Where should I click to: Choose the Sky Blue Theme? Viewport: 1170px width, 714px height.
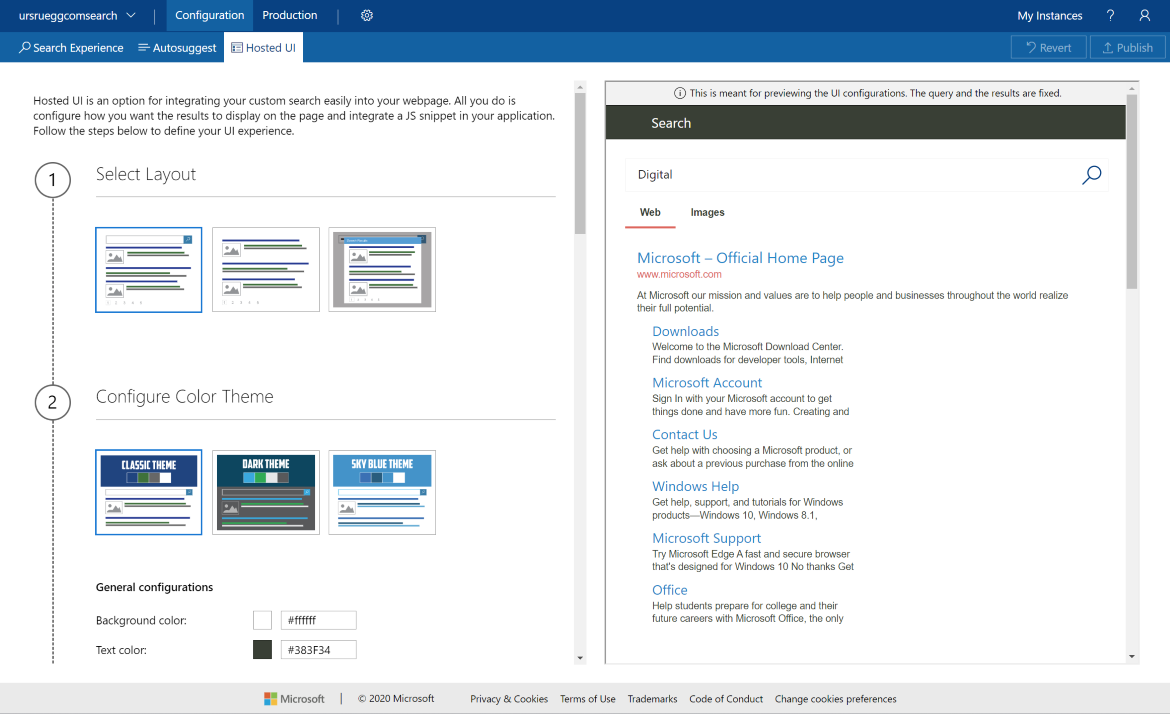click(382, 492)
